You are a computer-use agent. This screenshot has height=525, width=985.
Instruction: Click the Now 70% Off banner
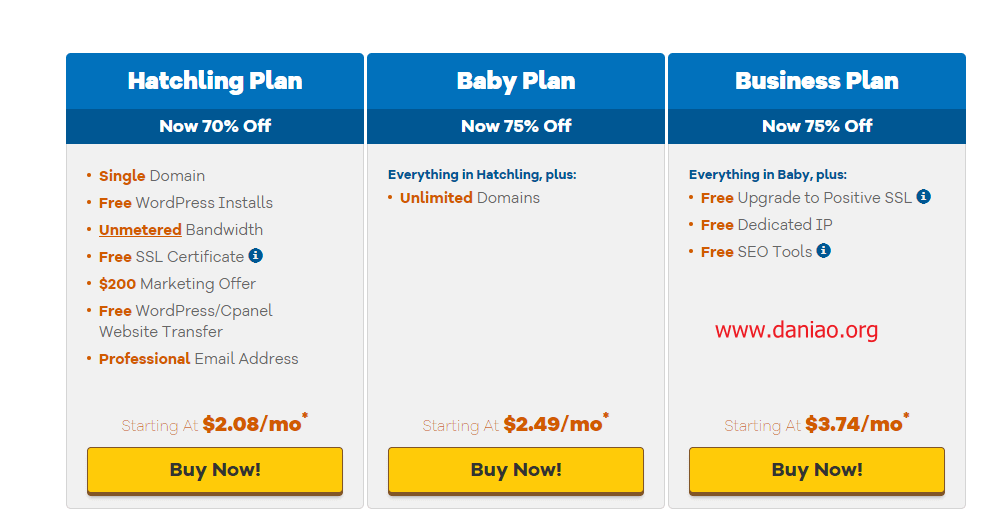click(215, 126)
